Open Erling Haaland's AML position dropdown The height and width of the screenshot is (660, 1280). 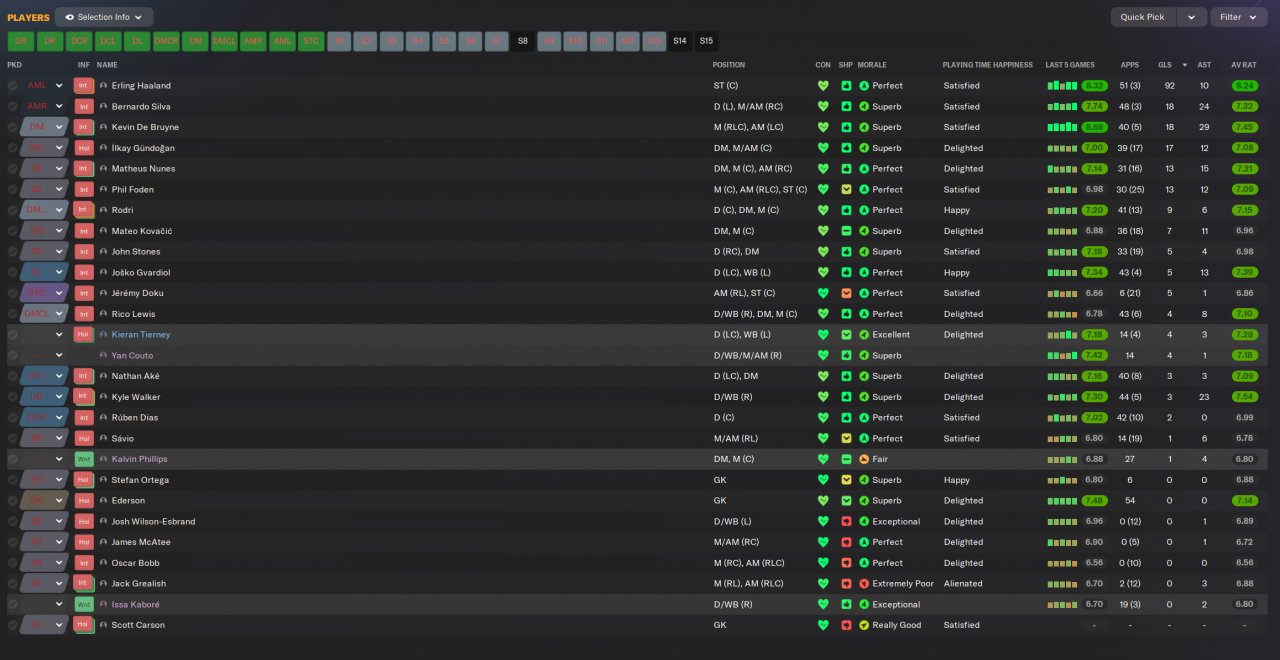[x=44, y=86]
